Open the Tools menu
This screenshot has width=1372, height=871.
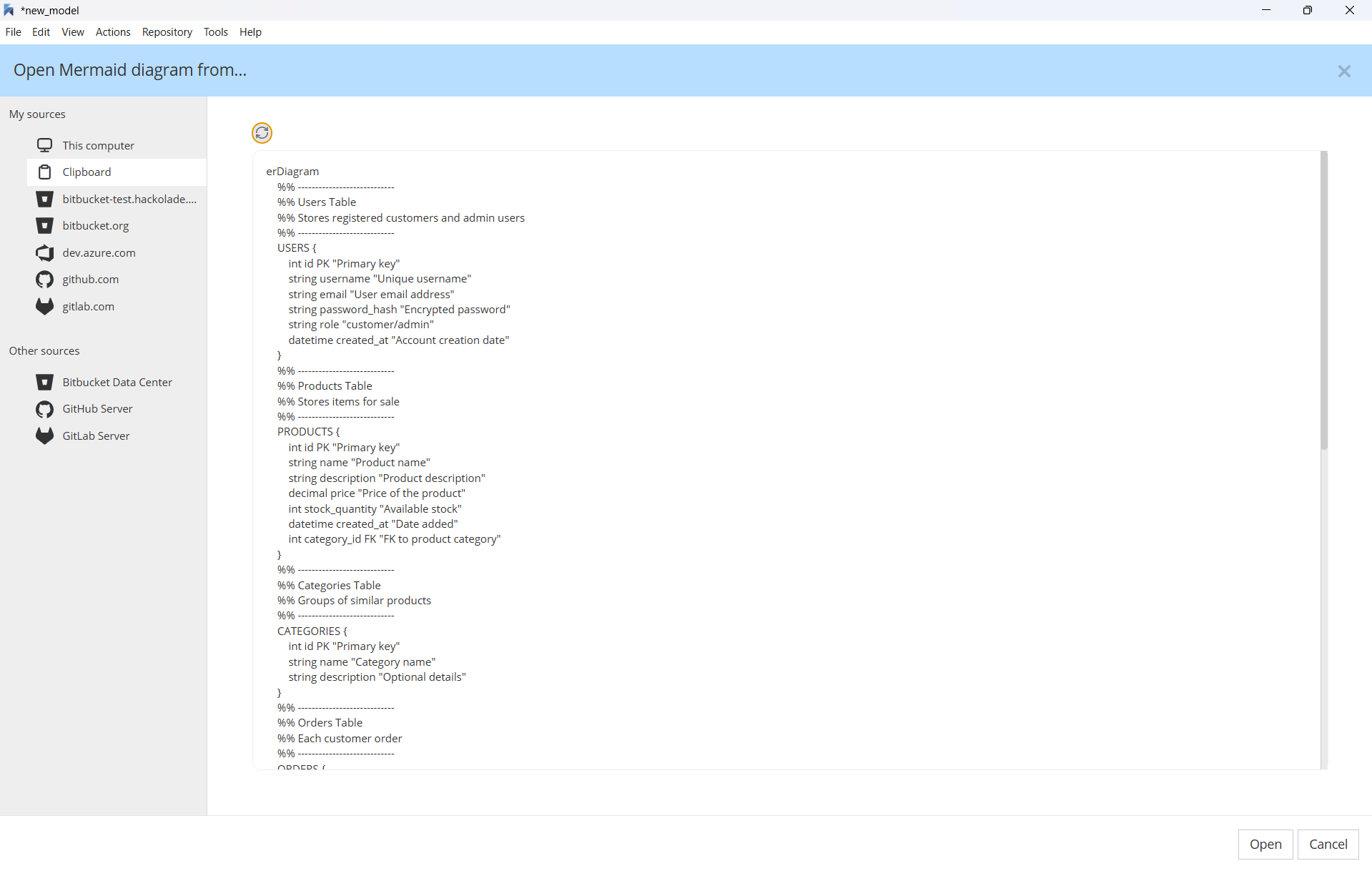coord(215,32)
